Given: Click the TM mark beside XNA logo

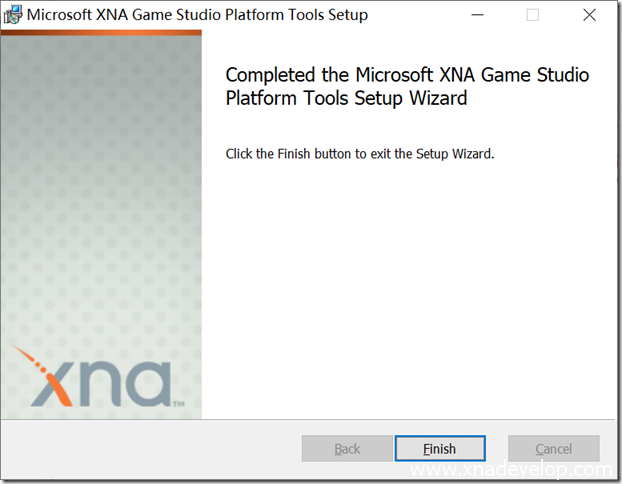Looking at the screenshot, I should click(x=177, y=404).
